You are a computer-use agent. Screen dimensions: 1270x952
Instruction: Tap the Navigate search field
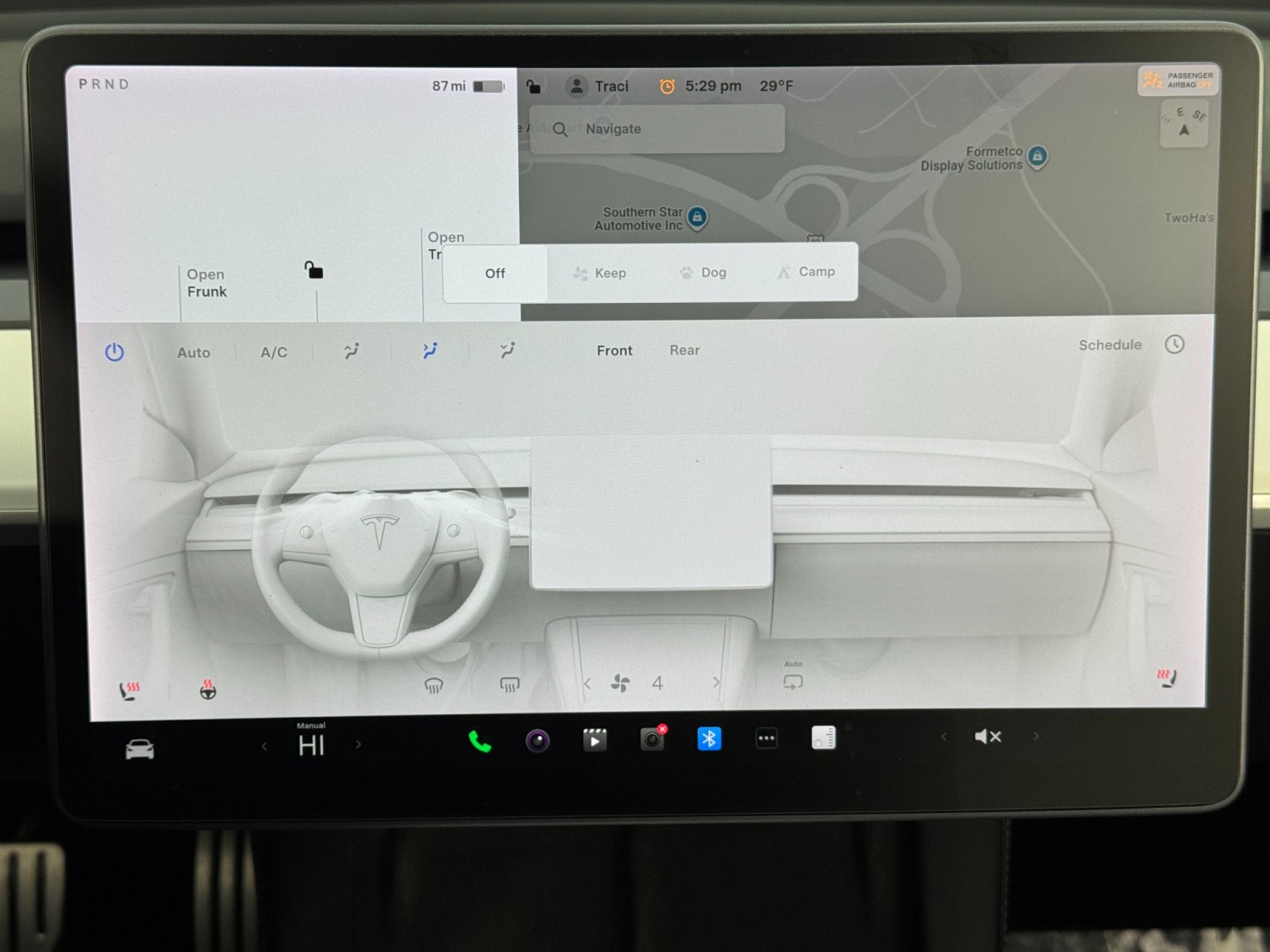pos(657,129)
